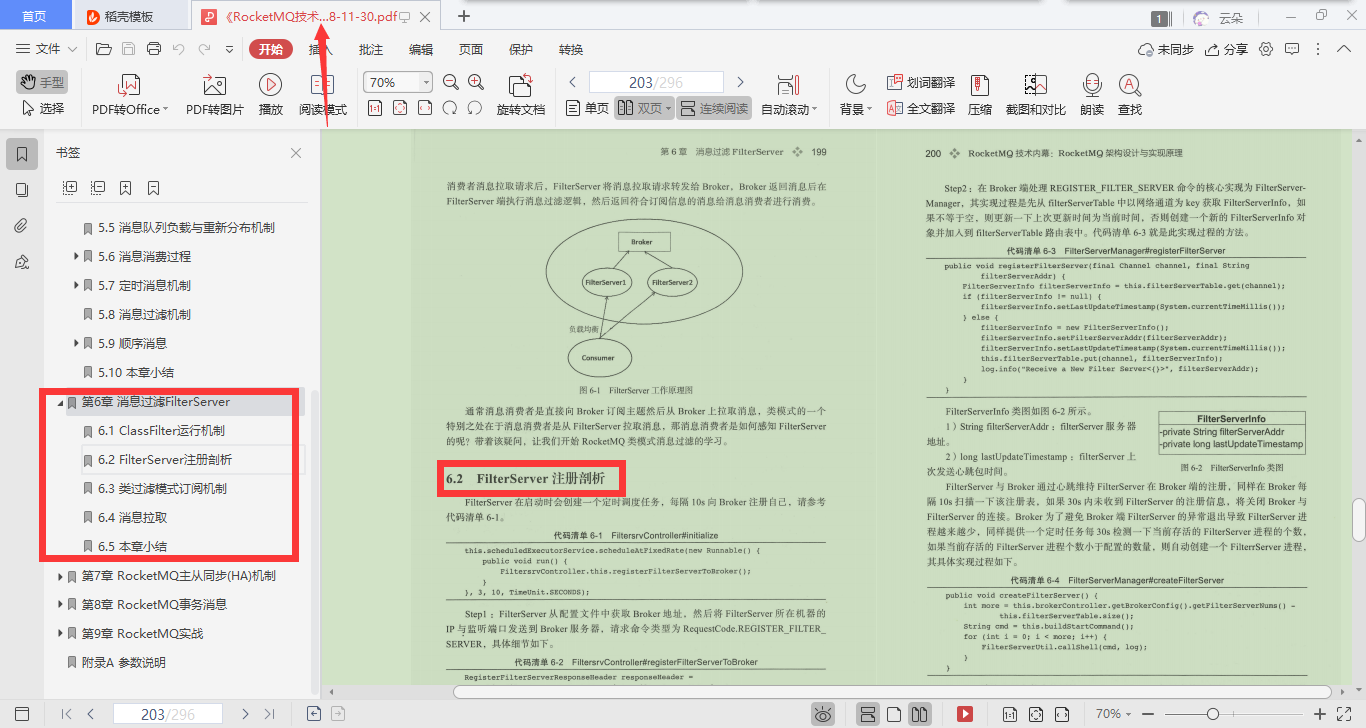
Task: Expand 5.9 顺序消息 bookmark
Action: point(77,344)
